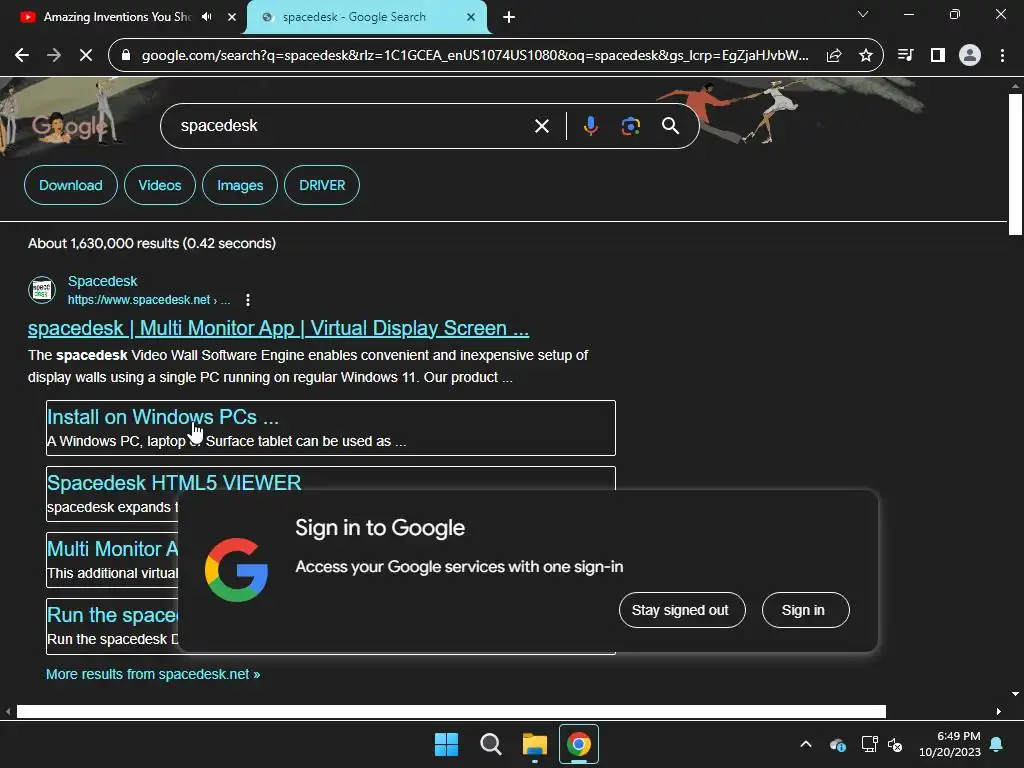Open the Run the spacedesk sitelink
Screen dimensions: 1024x768
click(x=112, y=615)
